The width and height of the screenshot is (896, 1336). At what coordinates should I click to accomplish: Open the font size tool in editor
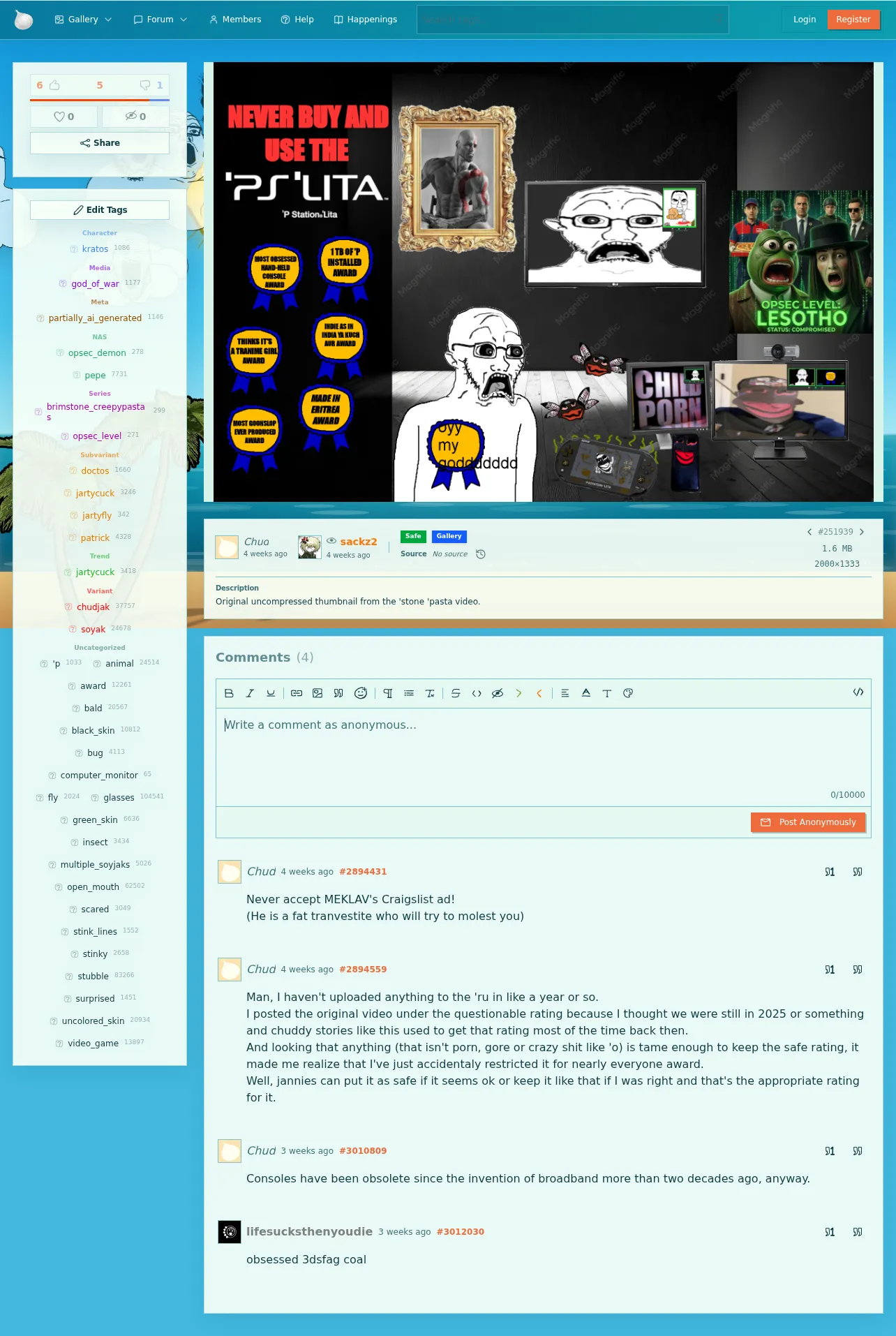pos(607,693)
